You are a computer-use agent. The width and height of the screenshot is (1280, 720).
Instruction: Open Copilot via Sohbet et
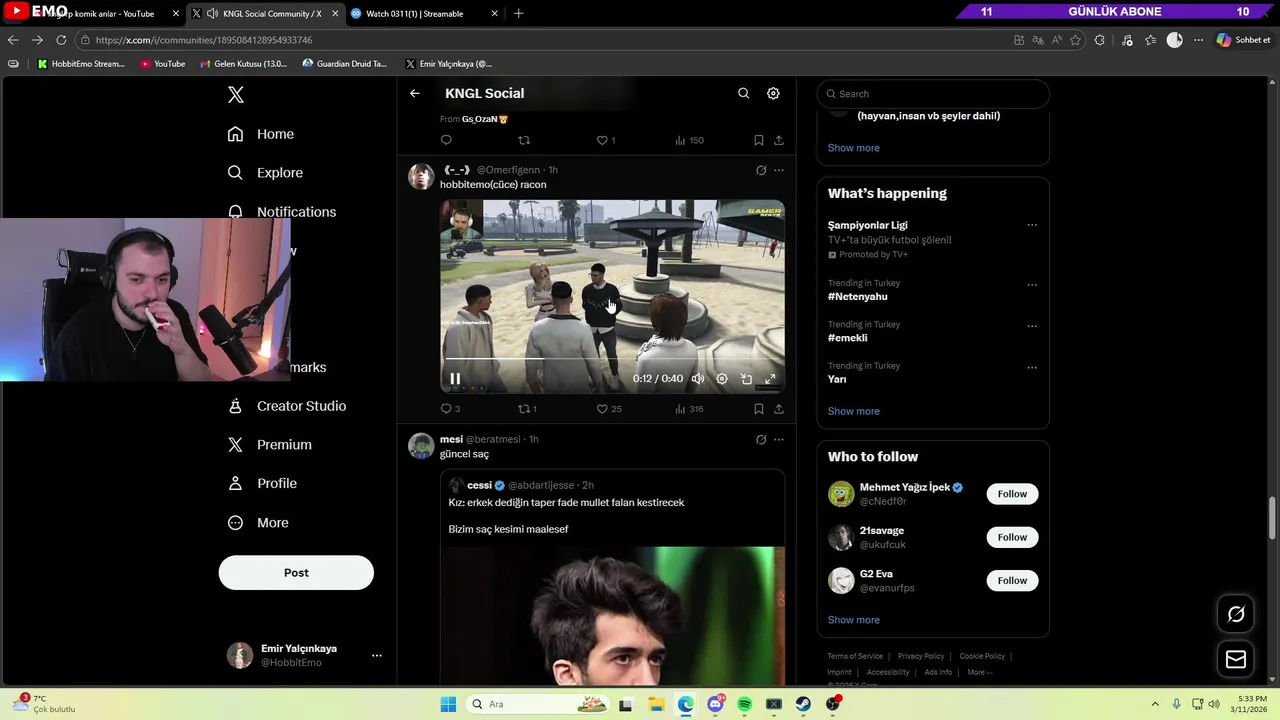point(1243,40)
